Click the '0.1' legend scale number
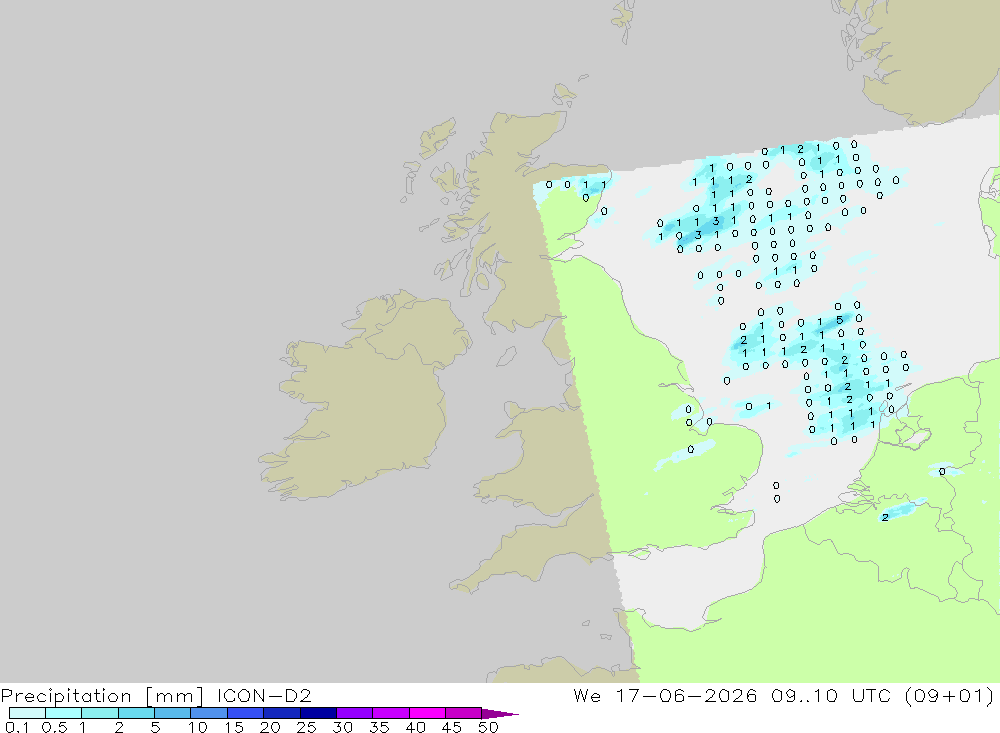Screen dimensions: 1000x733 pyautogui.click(x=17, y=727)
